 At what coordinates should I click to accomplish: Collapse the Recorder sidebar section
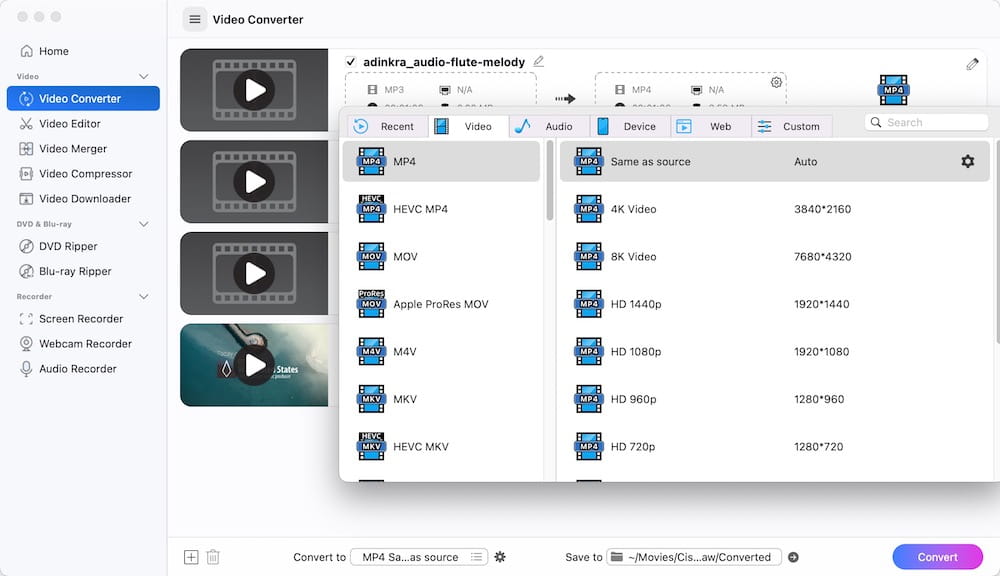click(x=143, y=297)
